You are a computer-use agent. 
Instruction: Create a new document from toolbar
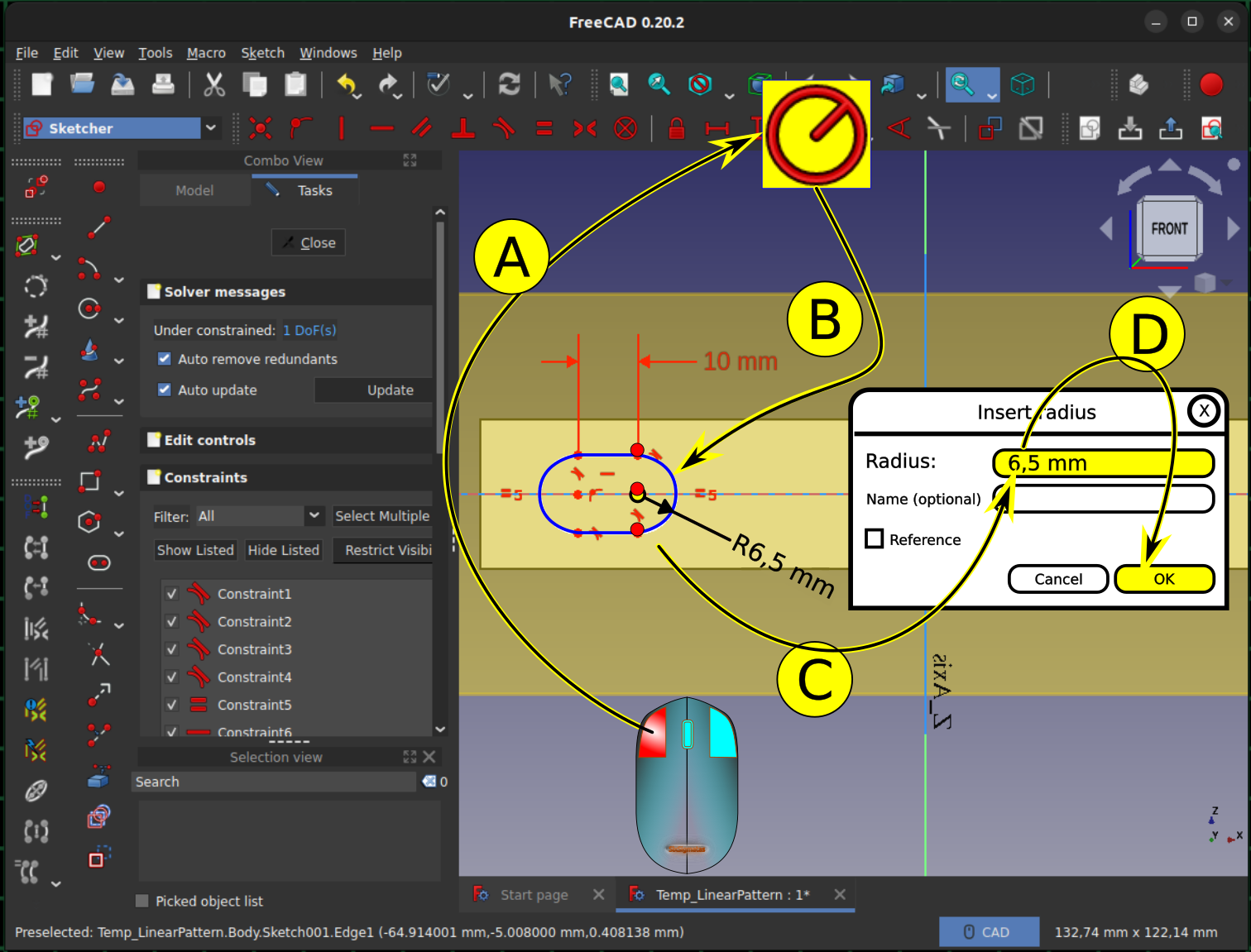41,84
